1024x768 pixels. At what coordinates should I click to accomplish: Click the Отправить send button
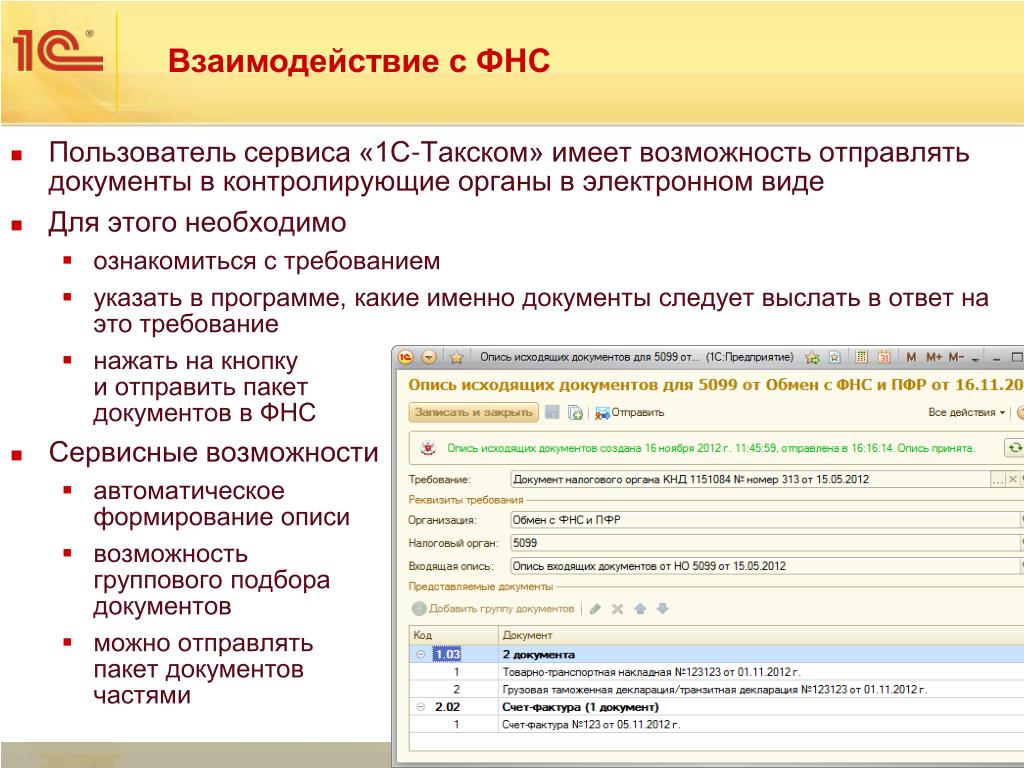(x=630, y=413)
